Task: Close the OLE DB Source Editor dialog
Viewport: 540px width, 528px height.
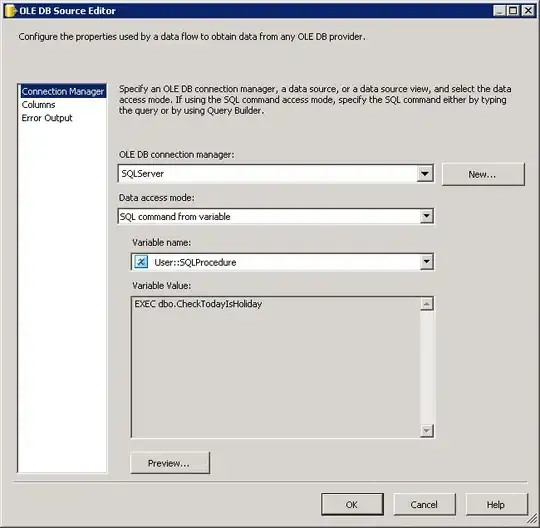Action: pyautogui.click(x=528, y=11)
